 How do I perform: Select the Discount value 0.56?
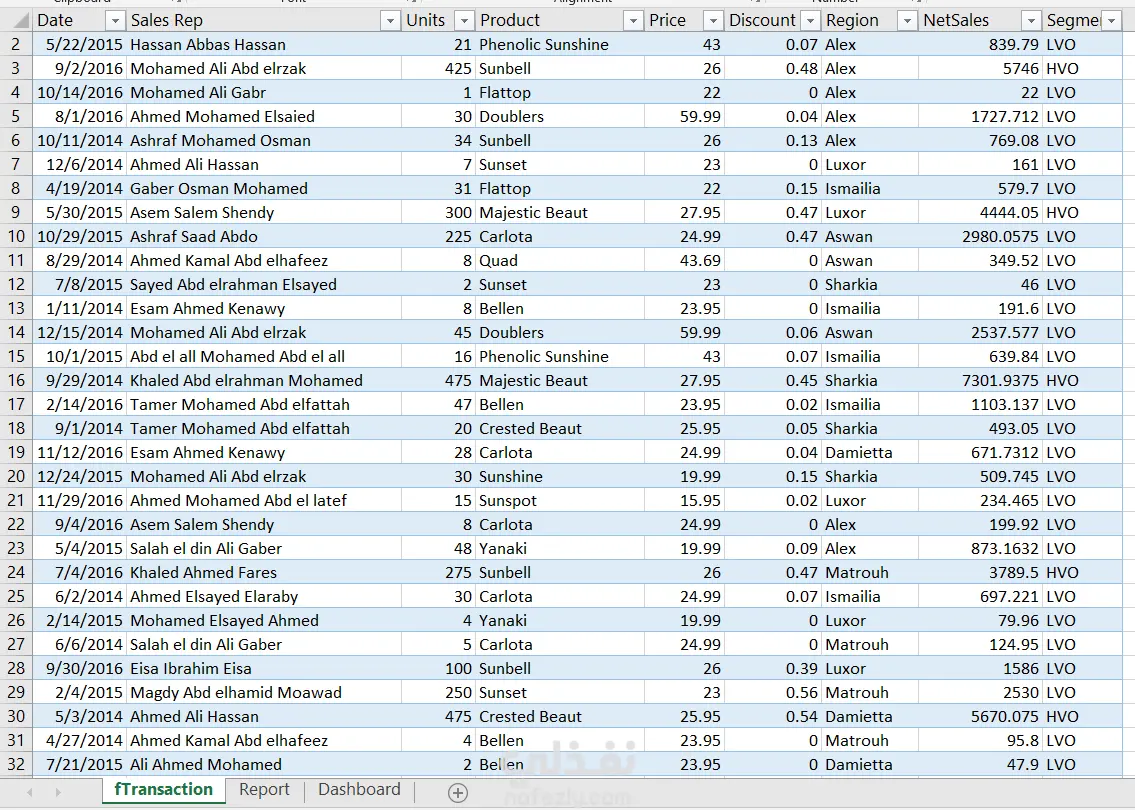773,692
